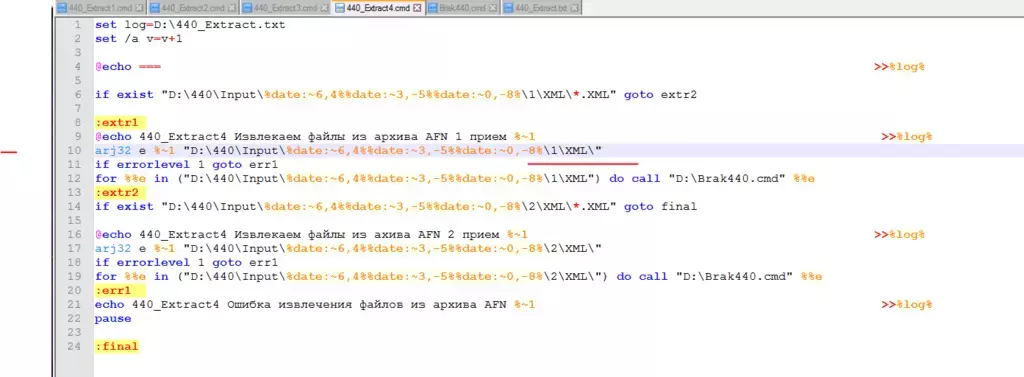
Task: Click '>>%log%' at end of line 4
Action: click(899, 67)
